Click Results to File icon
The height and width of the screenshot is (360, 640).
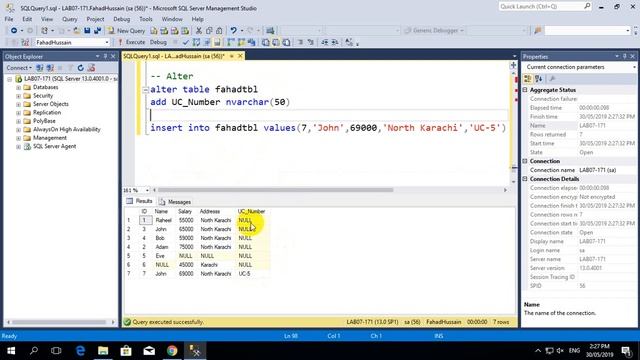(287, 42)
